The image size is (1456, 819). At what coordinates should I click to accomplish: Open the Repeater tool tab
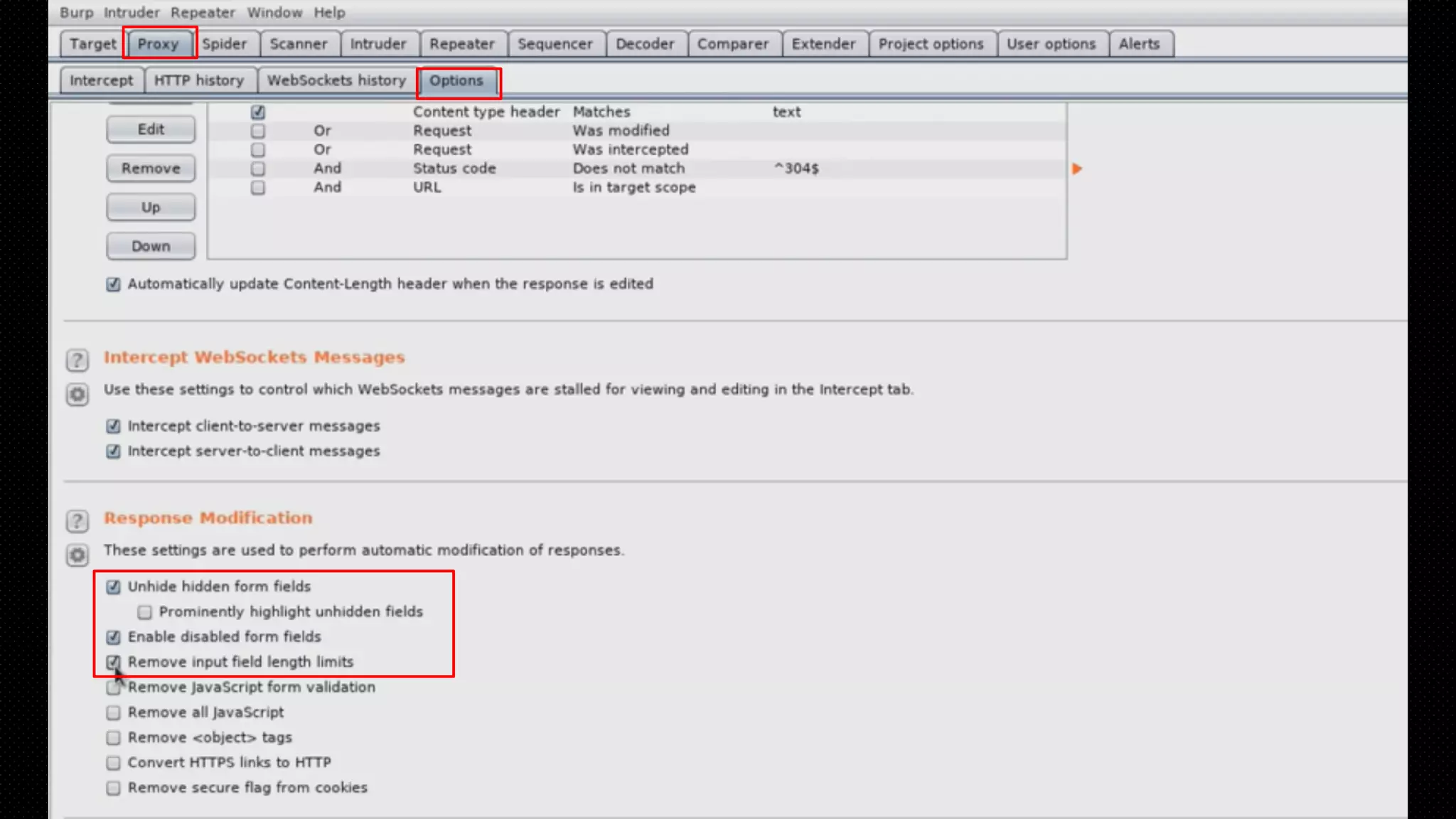point(461,44)
